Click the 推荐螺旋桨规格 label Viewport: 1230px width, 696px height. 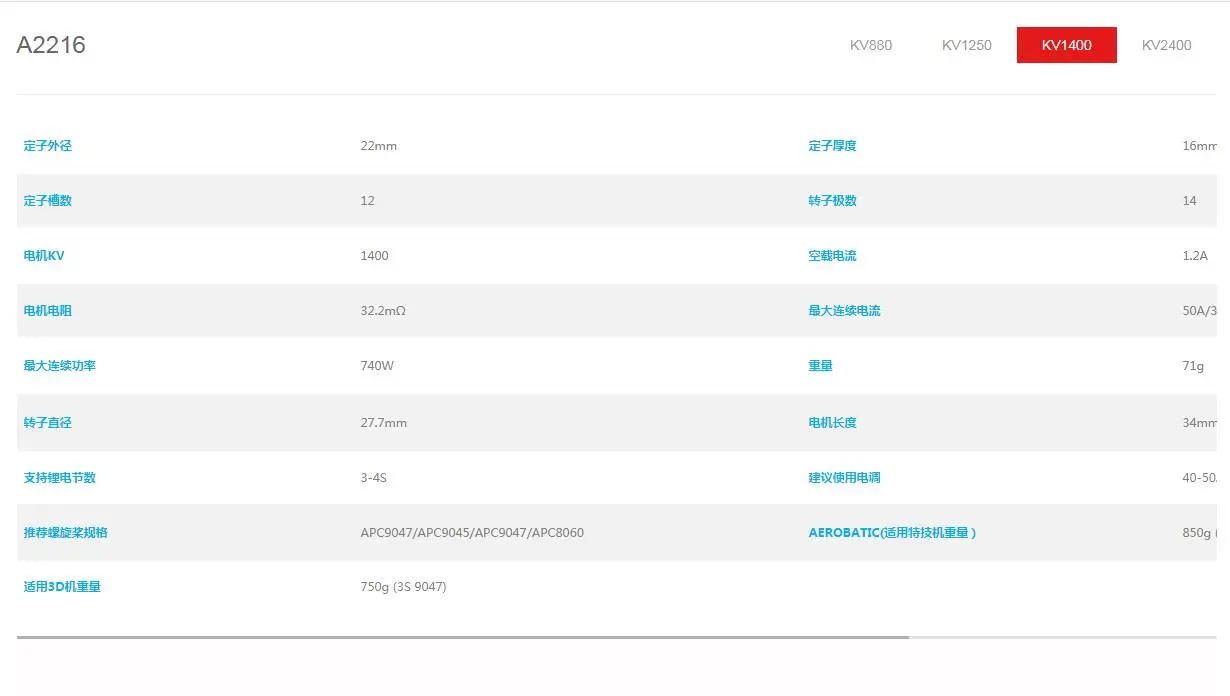click(66, 533)
